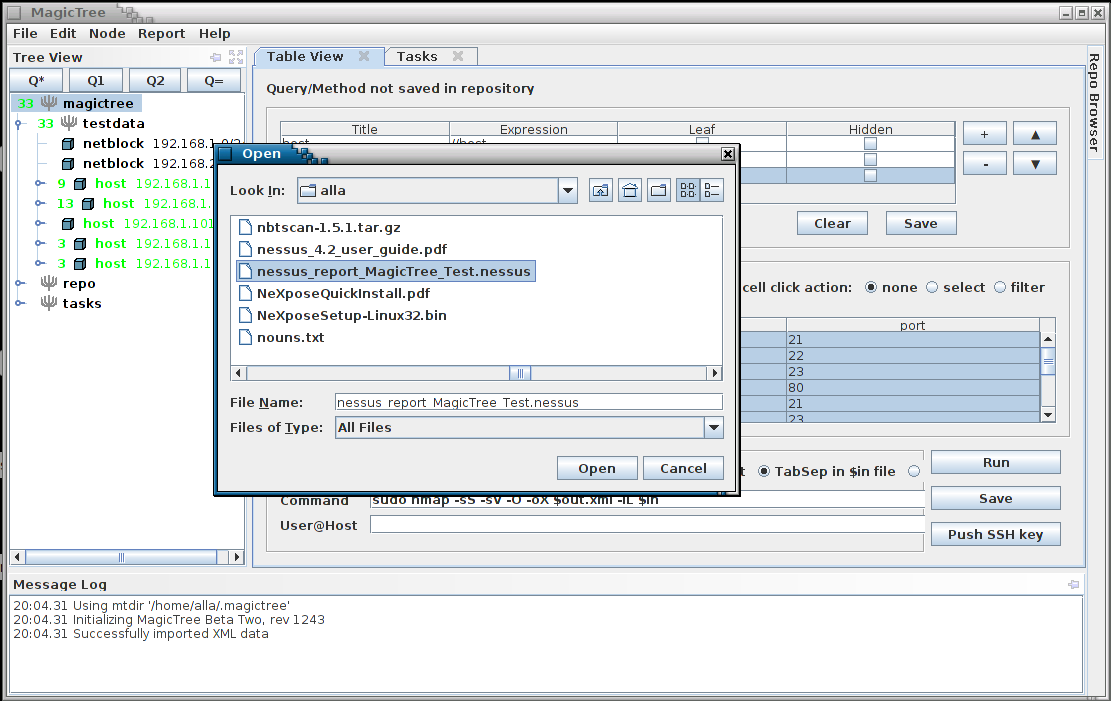Cancel the Open file dialog
The height and width of the screenshot is (701, 1111).
[684, 469]
